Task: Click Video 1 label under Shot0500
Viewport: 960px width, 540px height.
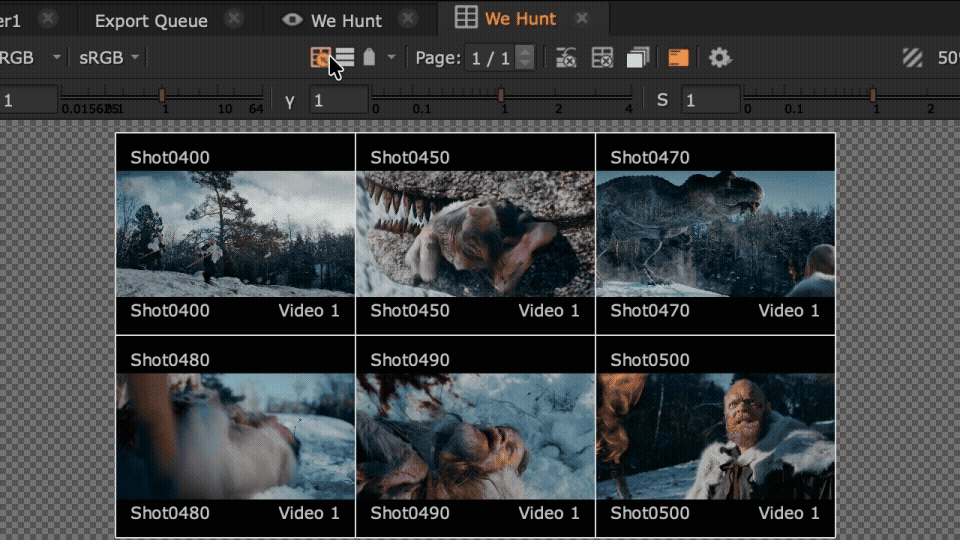Action: pyautogui.click(x=789, y=513)
